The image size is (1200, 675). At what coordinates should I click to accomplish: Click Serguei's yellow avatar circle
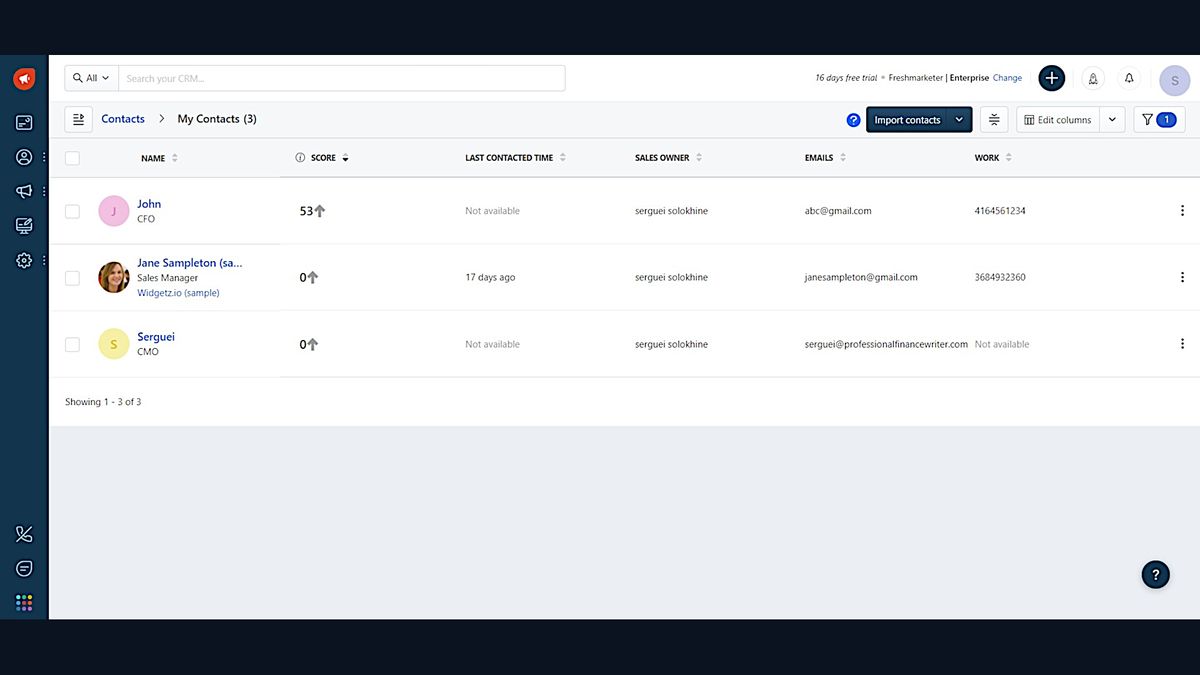114,344
